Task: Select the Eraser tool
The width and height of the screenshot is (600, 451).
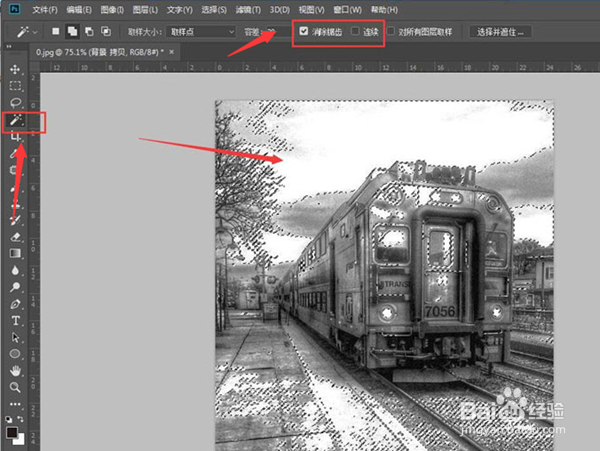Action: tap(15, 237)
